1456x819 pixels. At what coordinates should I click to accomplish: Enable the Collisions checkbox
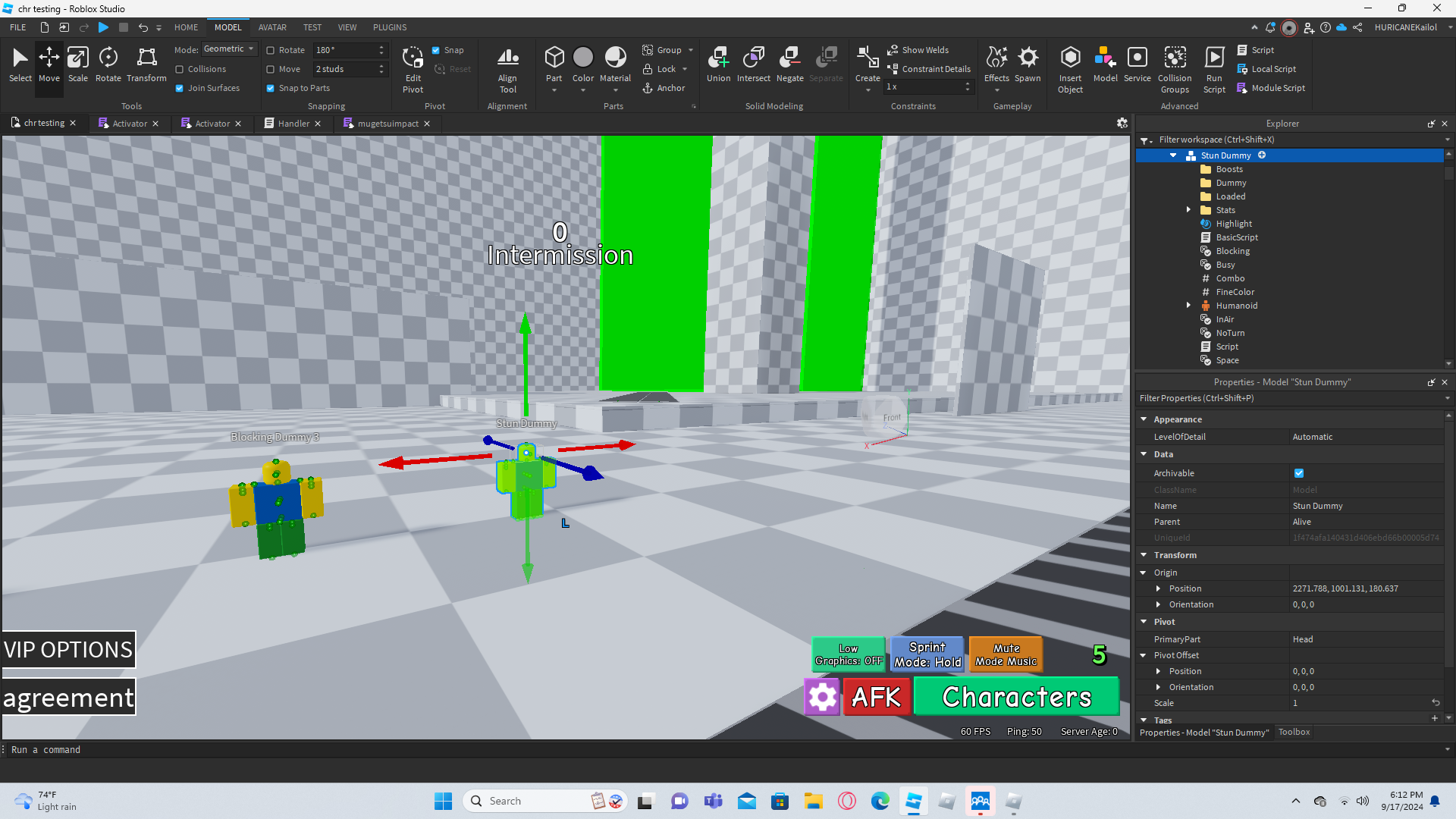tap(180, 69)
